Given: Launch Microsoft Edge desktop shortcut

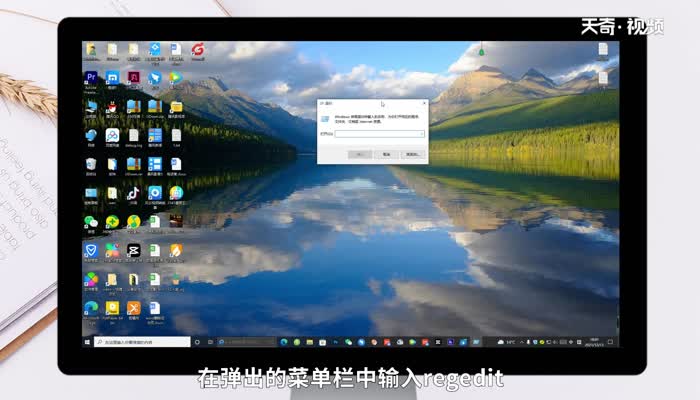Looking at the screenshot, I should tap(91, 308).
